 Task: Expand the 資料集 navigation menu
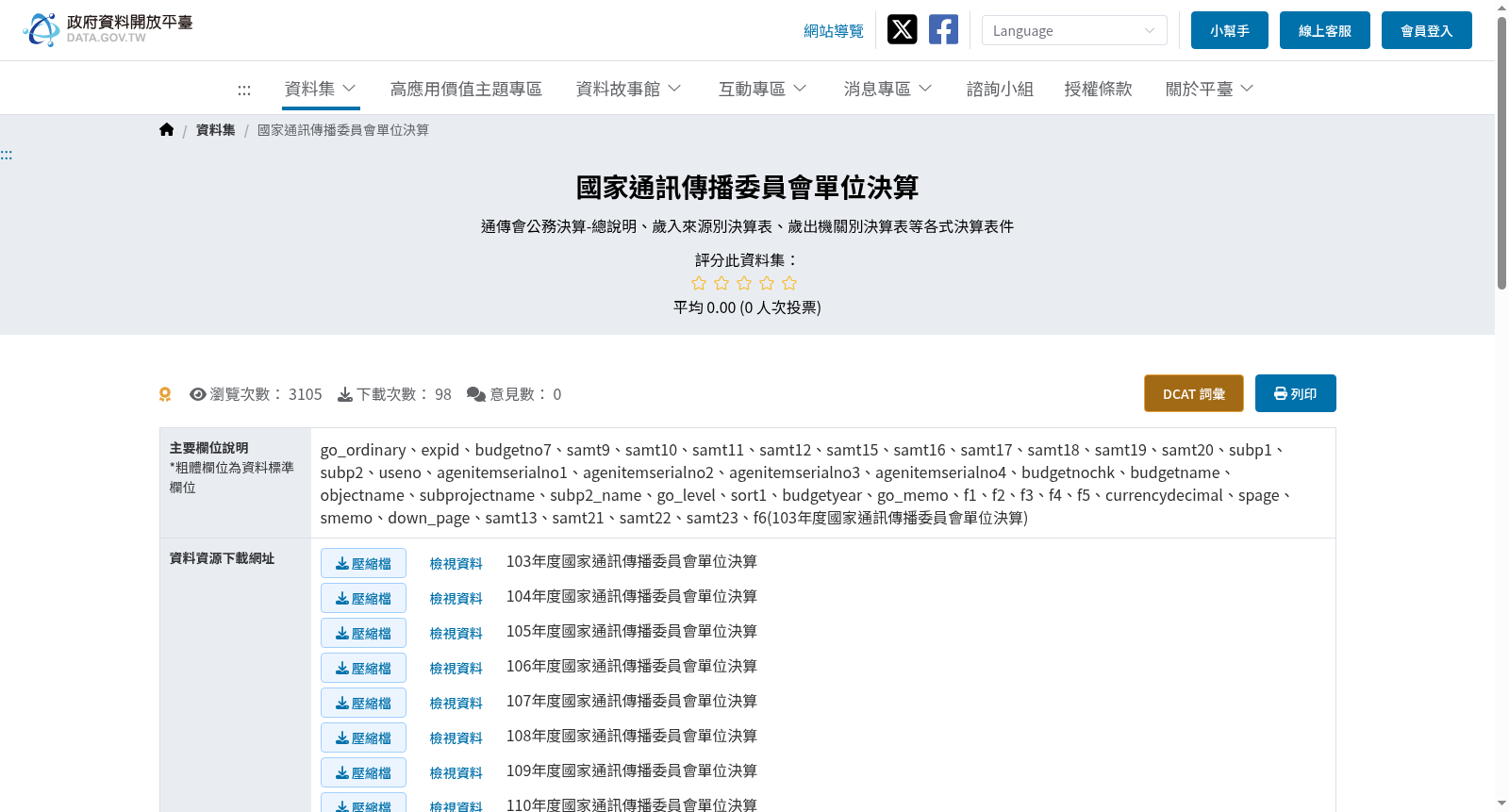[x=321, y=89]
